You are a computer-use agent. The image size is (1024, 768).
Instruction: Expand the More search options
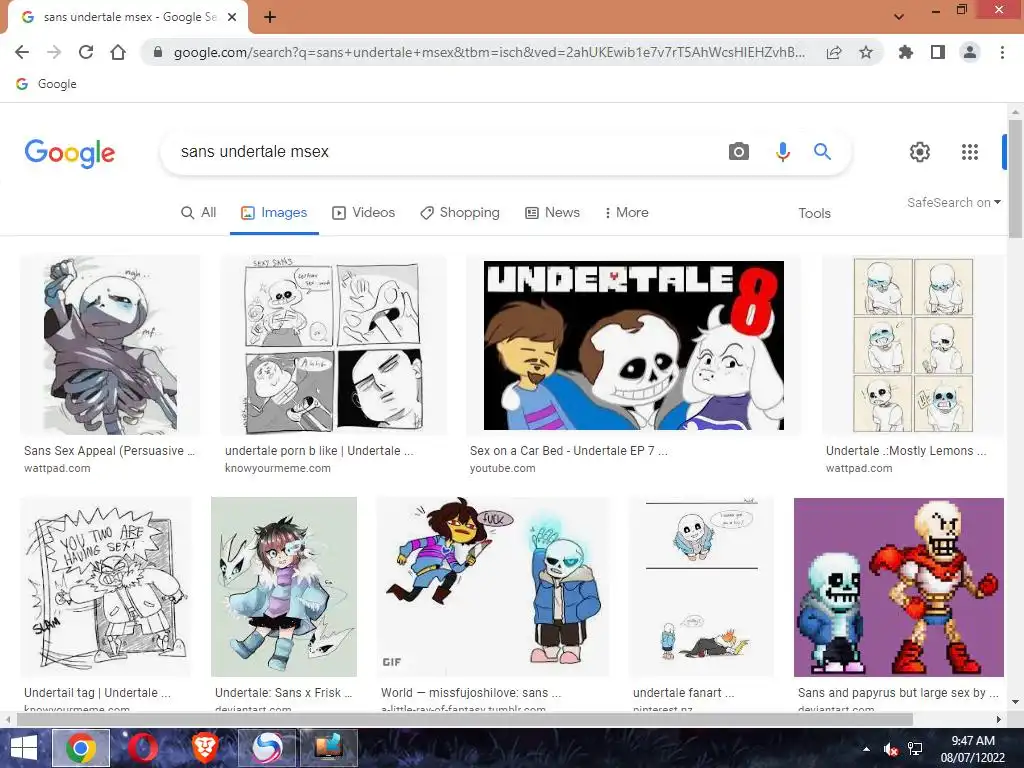[626, 213]
